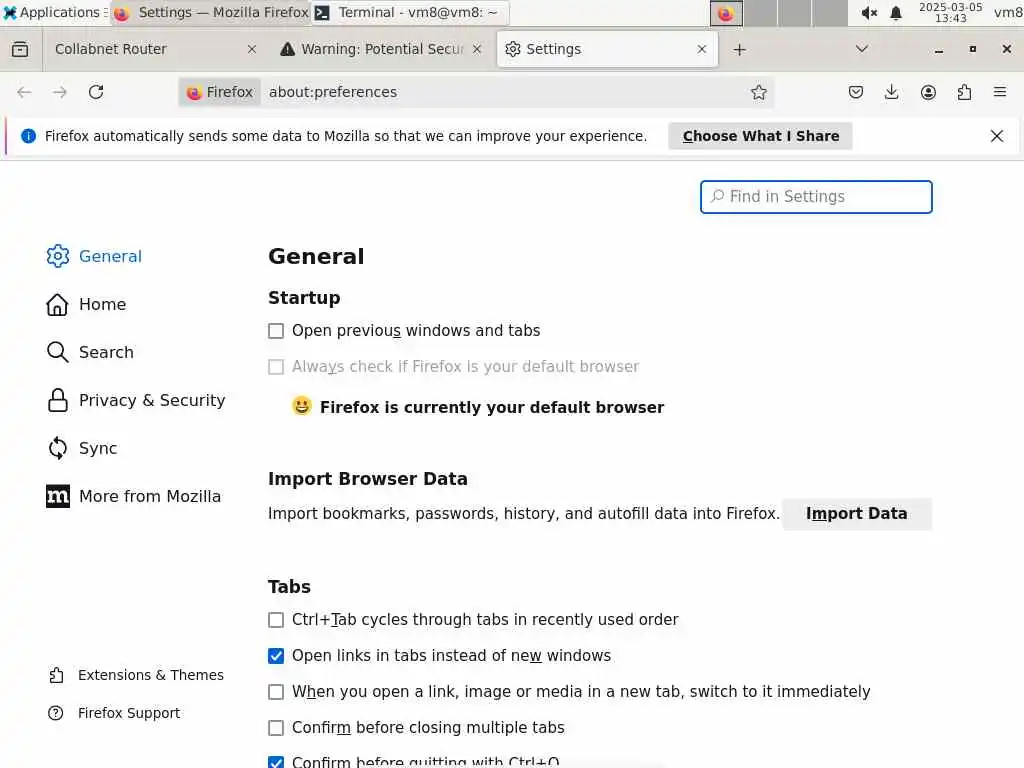
Task: Focus the Find in Settings search box
Action: click(x=816, y=197)
